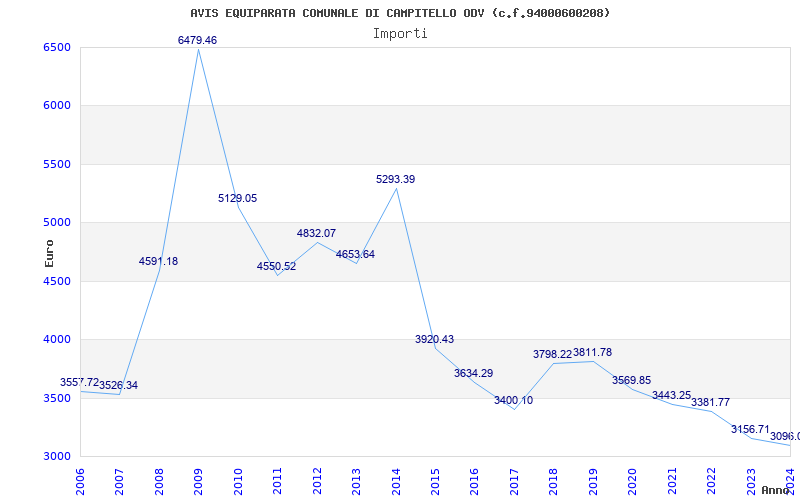This screenshot has width=800, height=500.
Task: Click the 6479.46 peak data label
Action: point(197,40)
